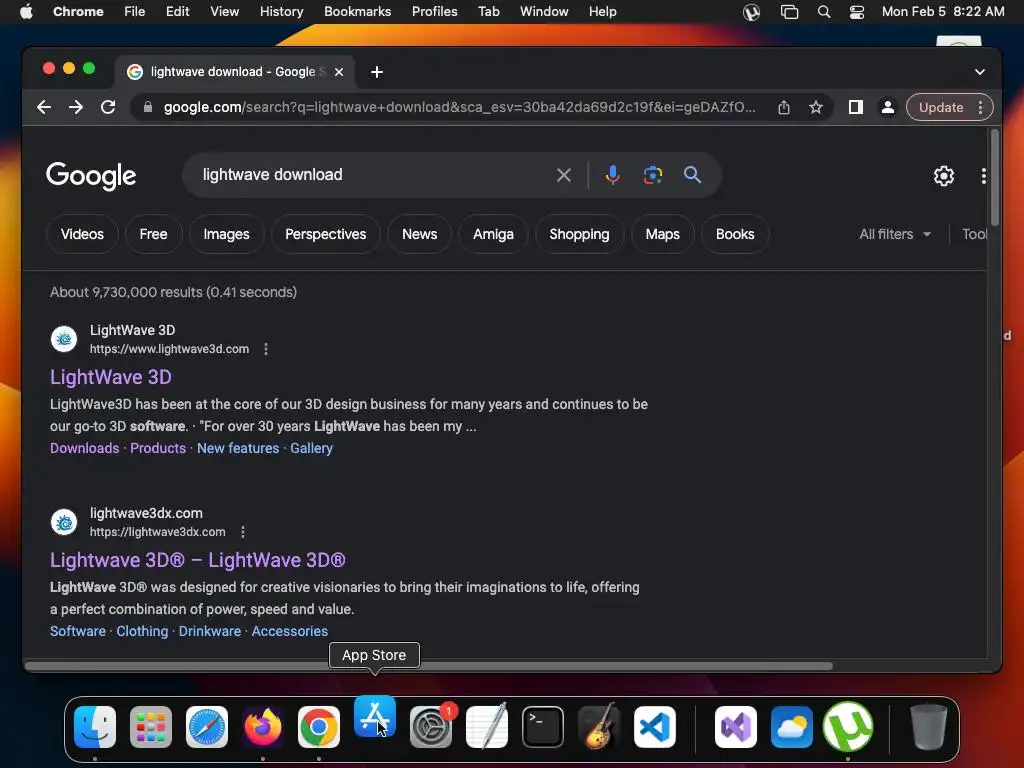Filter results by Shopping

(579, 234)
